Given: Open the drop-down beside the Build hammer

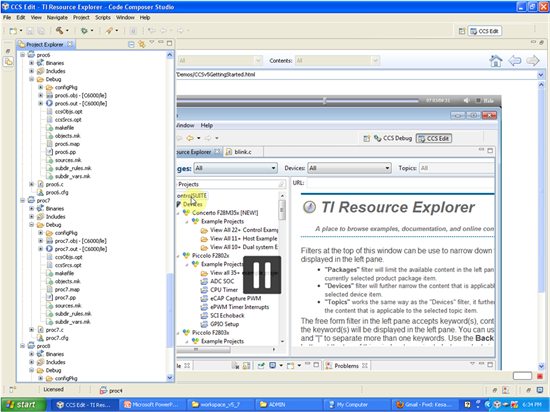Looking at the screenshot, I should (x=67, y=31).
